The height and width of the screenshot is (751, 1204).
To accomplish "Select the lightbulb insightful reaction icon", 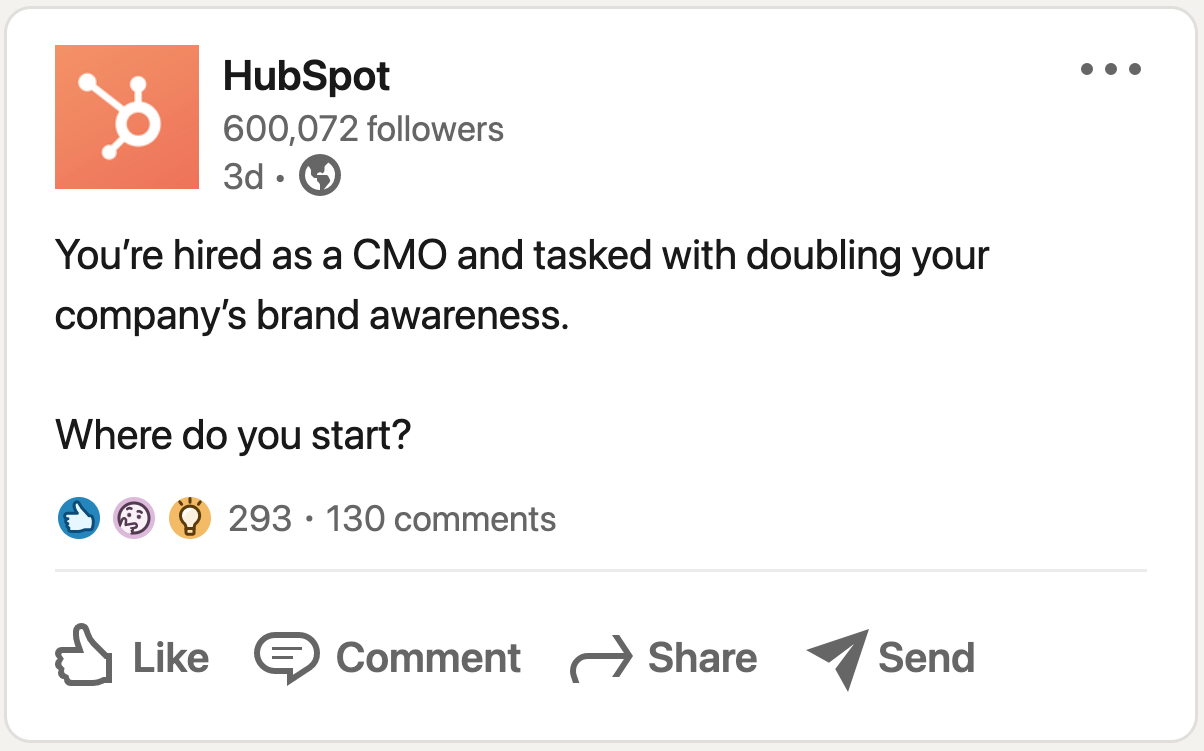I will (190, 518).
